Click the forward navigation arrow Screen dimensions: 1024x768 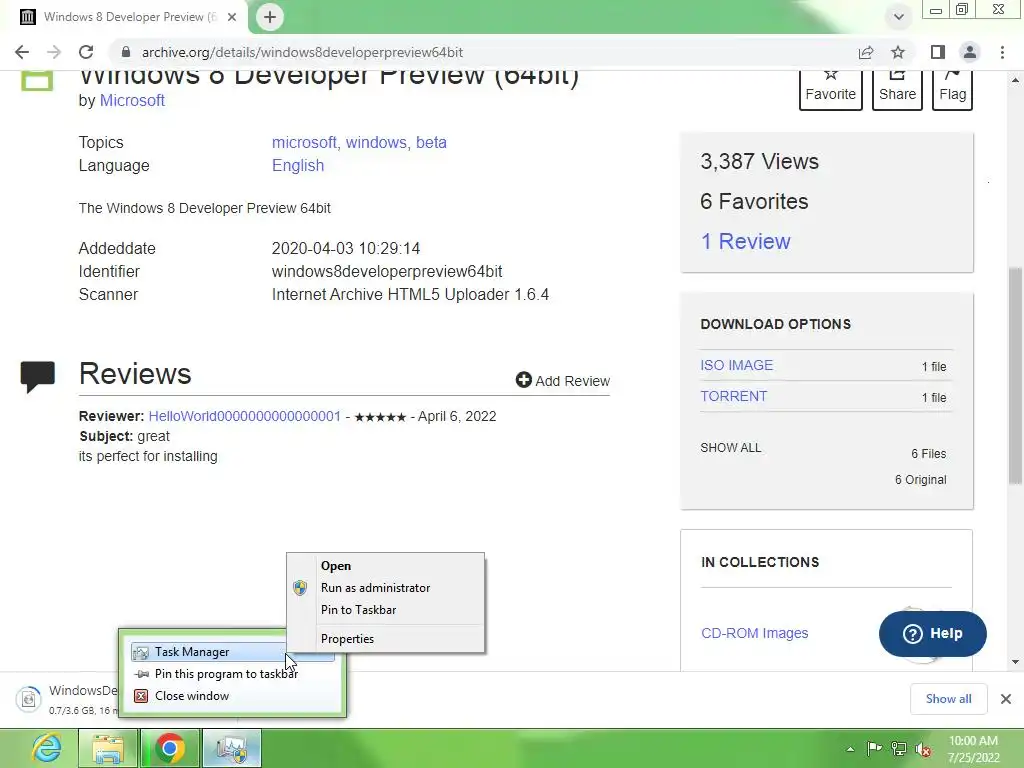[54, 52]
